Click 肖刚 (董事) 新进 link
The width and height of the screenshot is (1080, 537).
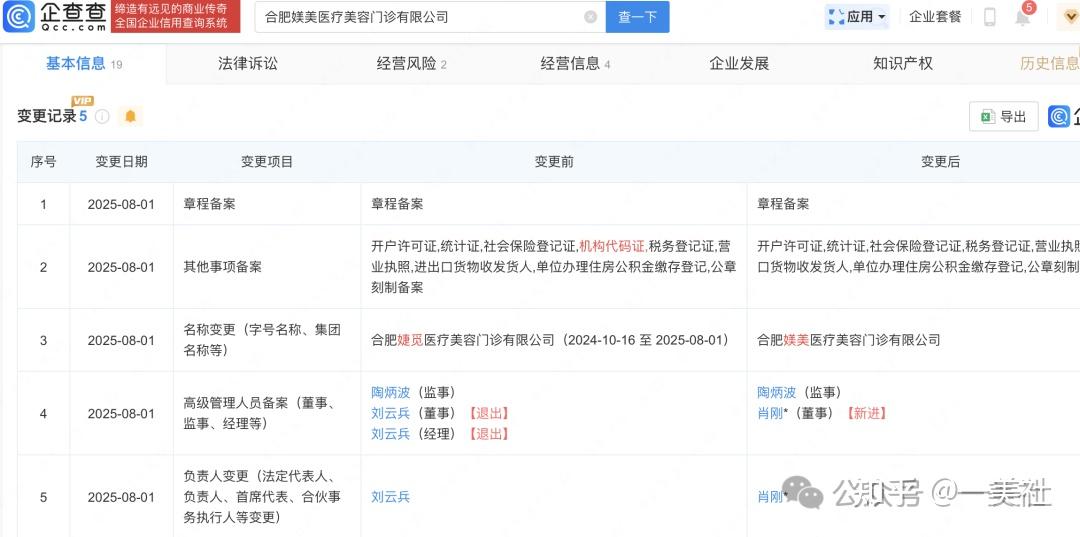point(770,413)
